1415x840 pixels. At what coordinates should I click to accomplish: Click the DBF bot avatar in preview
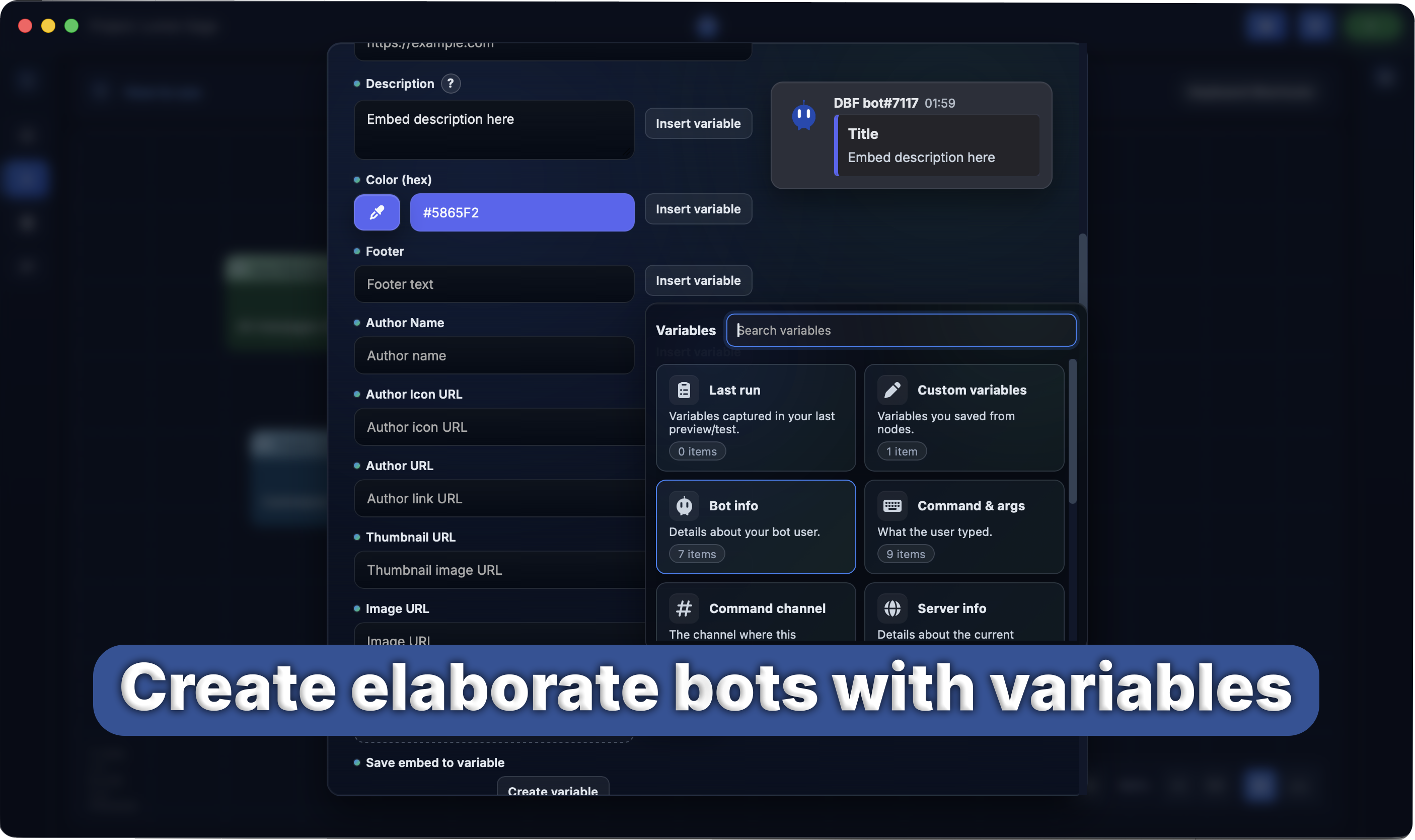click(x=803, y=116)
